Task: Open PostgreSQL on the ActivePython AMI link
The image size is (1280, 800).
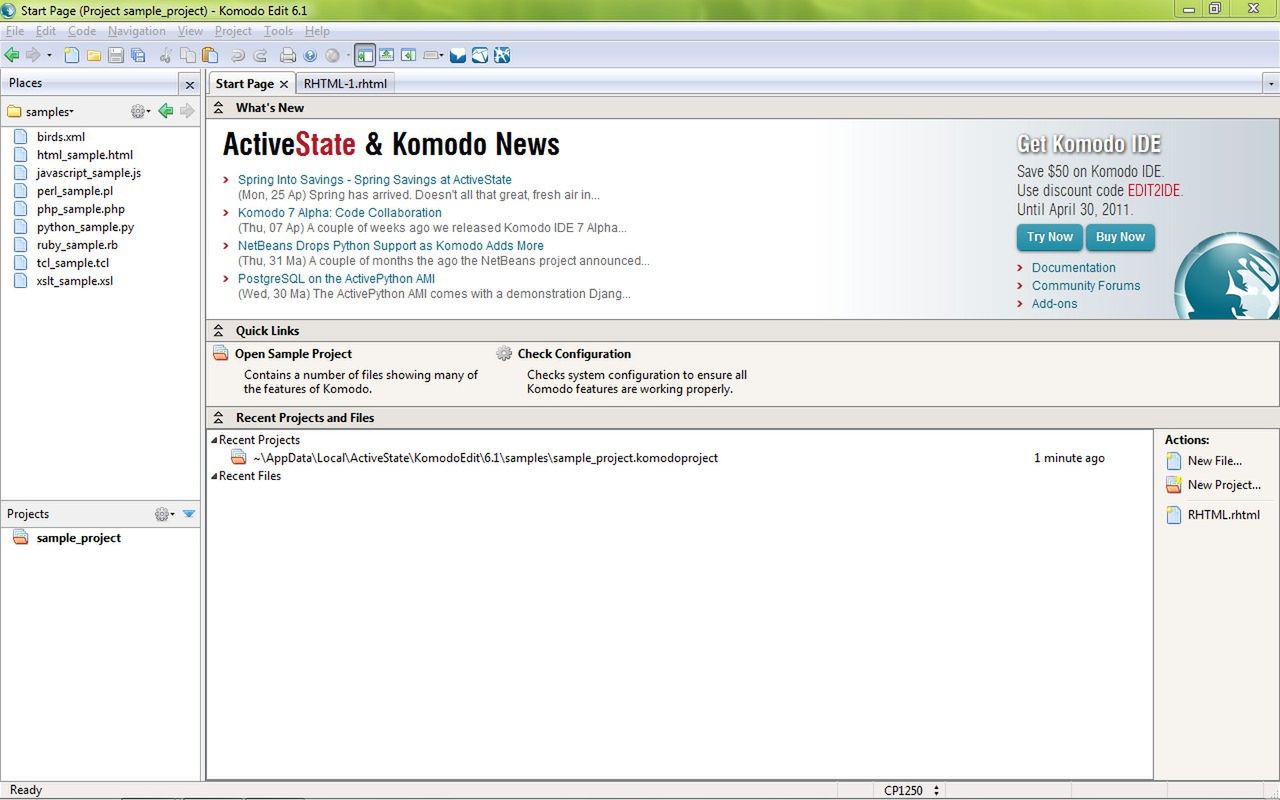Action: tap(336, 279)
